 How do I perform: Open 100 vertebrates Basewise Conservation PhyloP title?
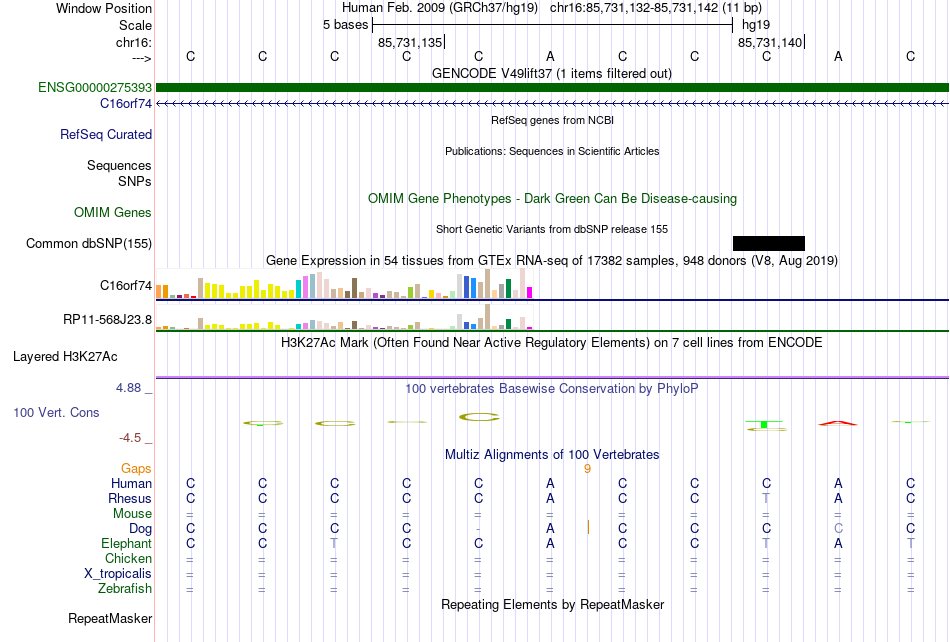(x=551, y=389)
